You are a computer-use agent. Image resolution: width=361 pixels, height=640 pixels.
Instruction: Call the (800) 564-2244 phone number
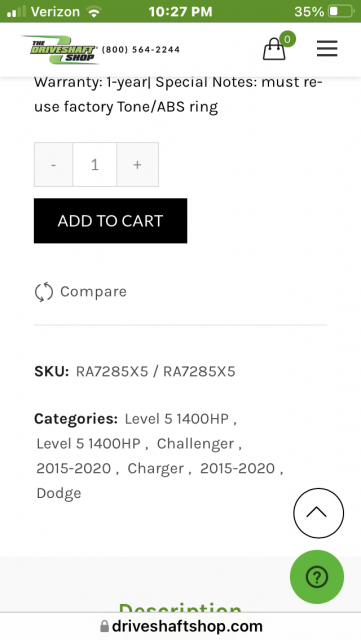(x=141, y=49)
